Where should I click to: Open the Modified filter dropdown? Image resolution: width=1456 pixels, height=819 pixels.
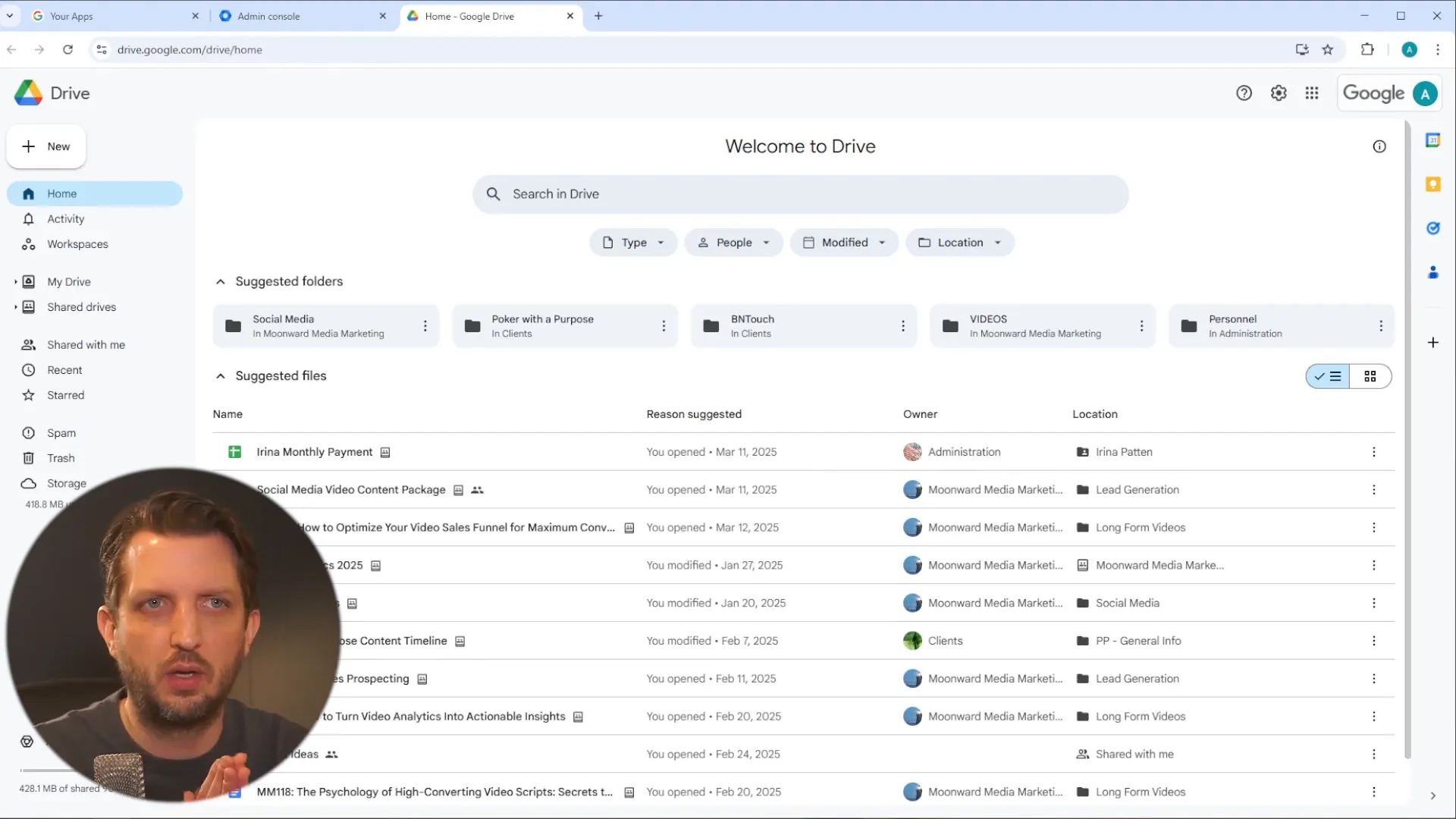pos(844,243)
